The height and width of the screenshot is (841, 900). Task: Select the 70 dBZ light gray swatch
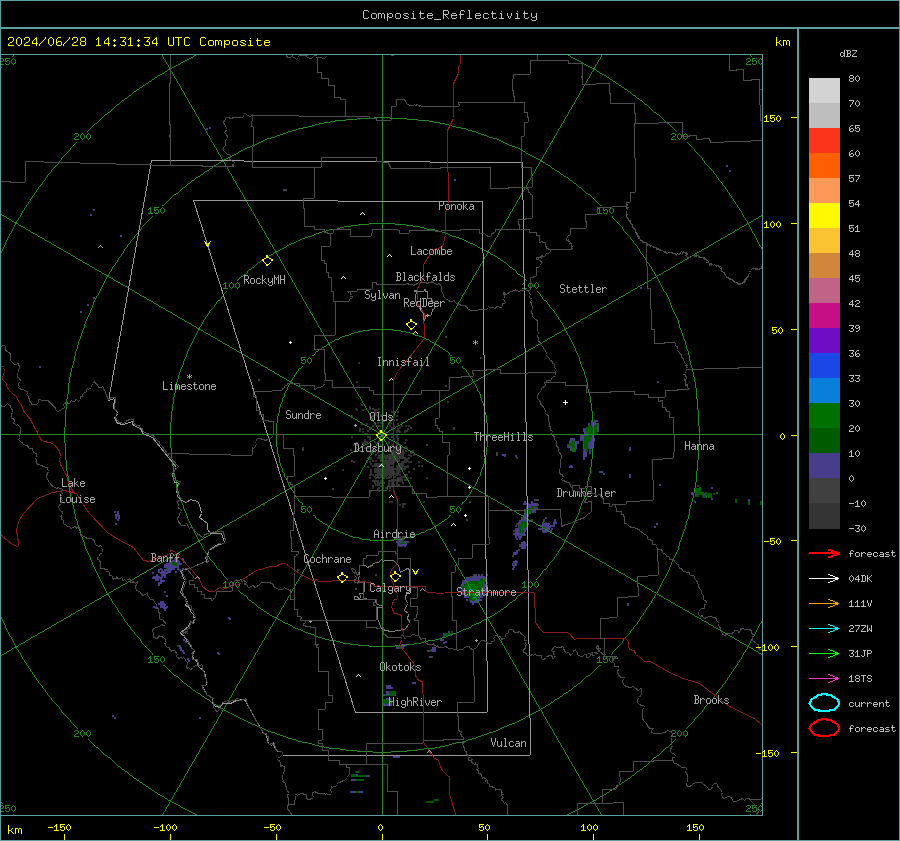click(824, 116)
